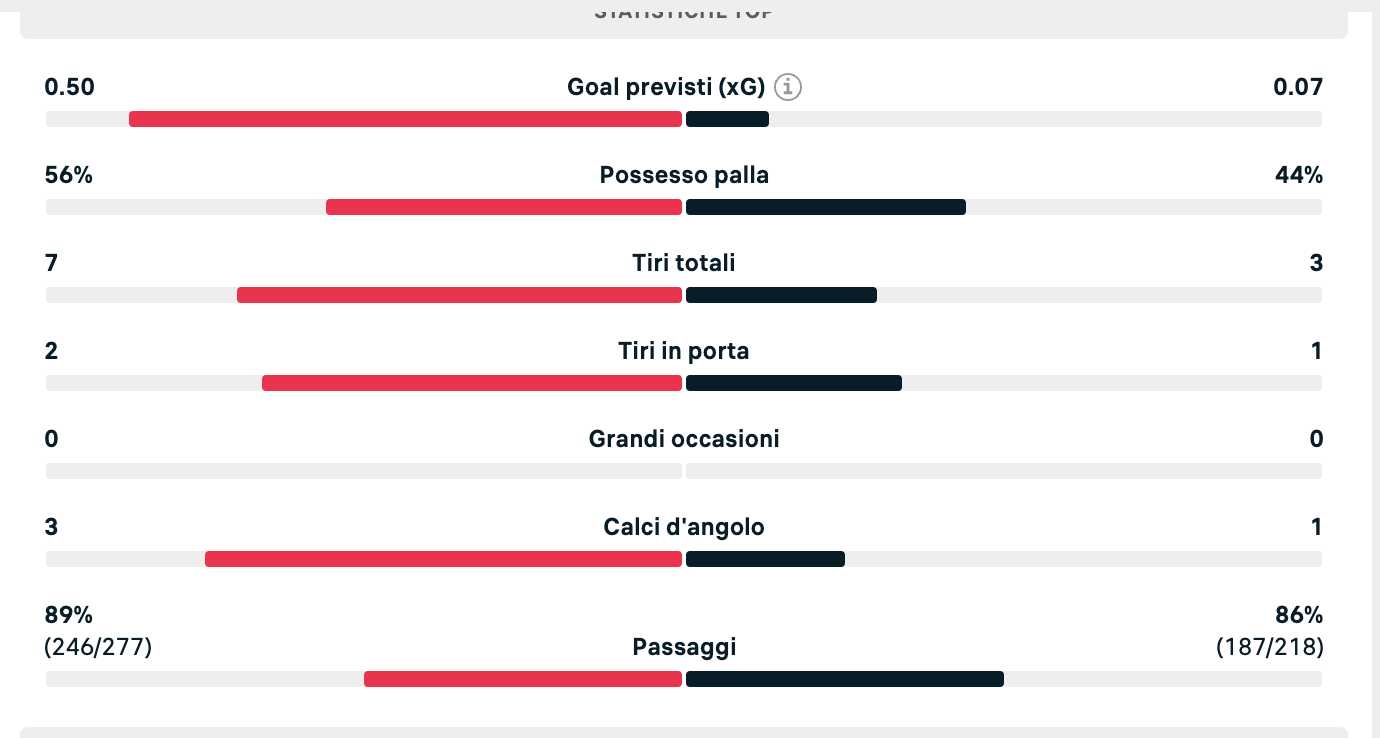
Task: Open the Passaggi stat label
Action: click(684, 647)
